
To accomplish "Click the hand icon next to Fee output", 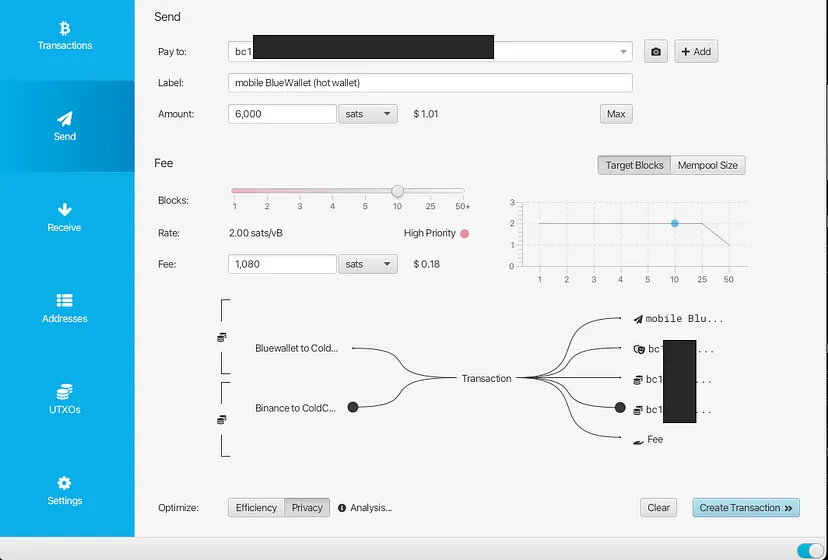I will [638, 441].
